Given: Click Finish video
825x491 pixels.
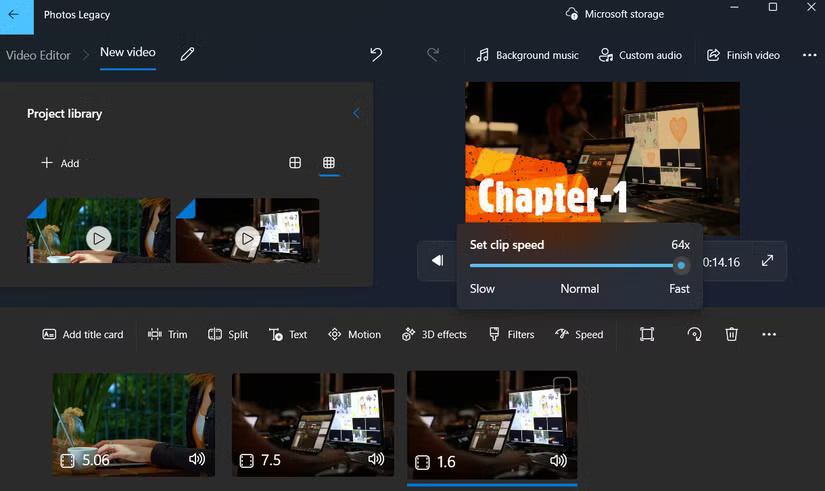Looking at the screenshot, I should [743, 55].
